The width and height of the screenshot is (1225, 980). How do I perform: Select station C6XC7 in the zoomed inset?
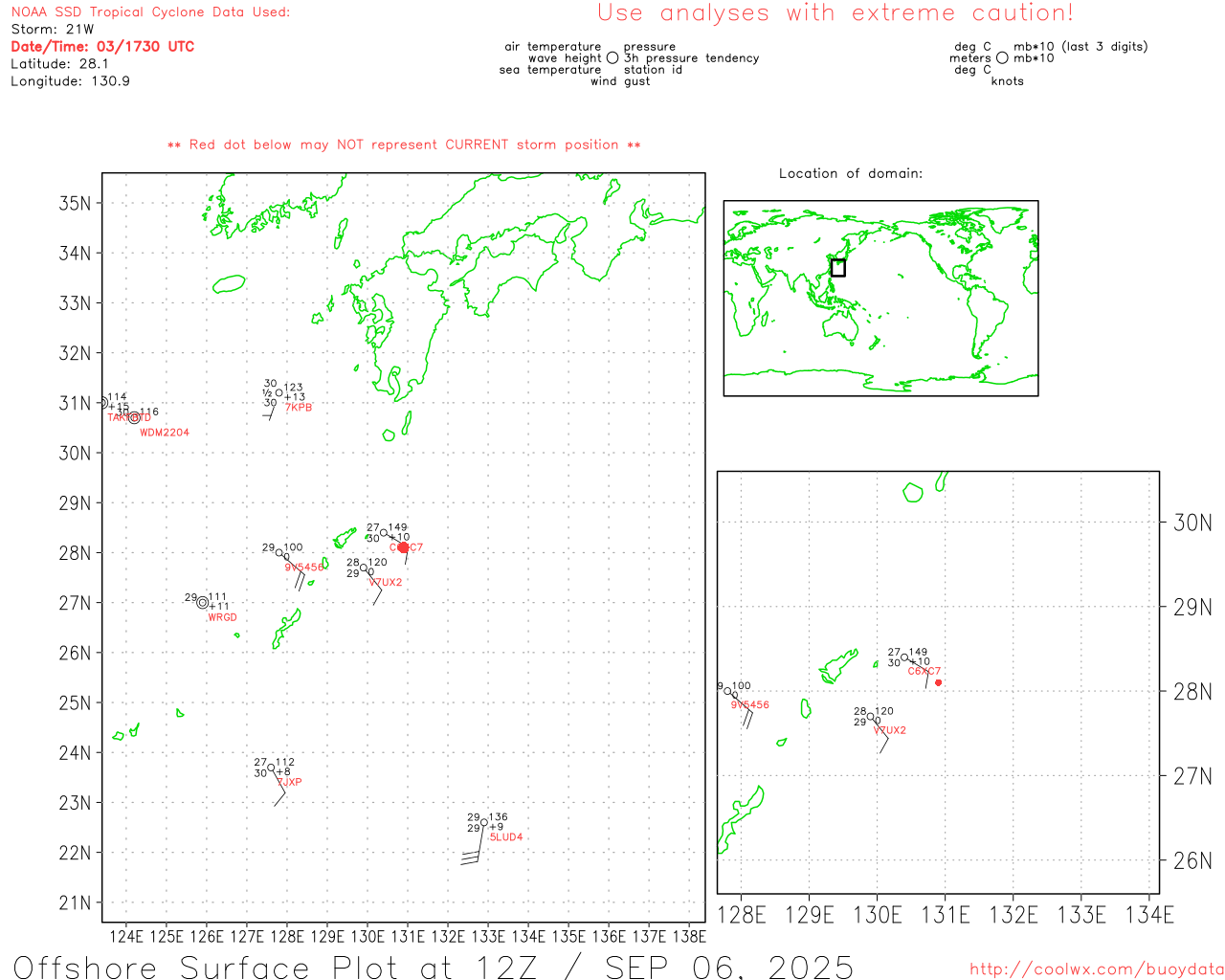(x=924, y=672)
